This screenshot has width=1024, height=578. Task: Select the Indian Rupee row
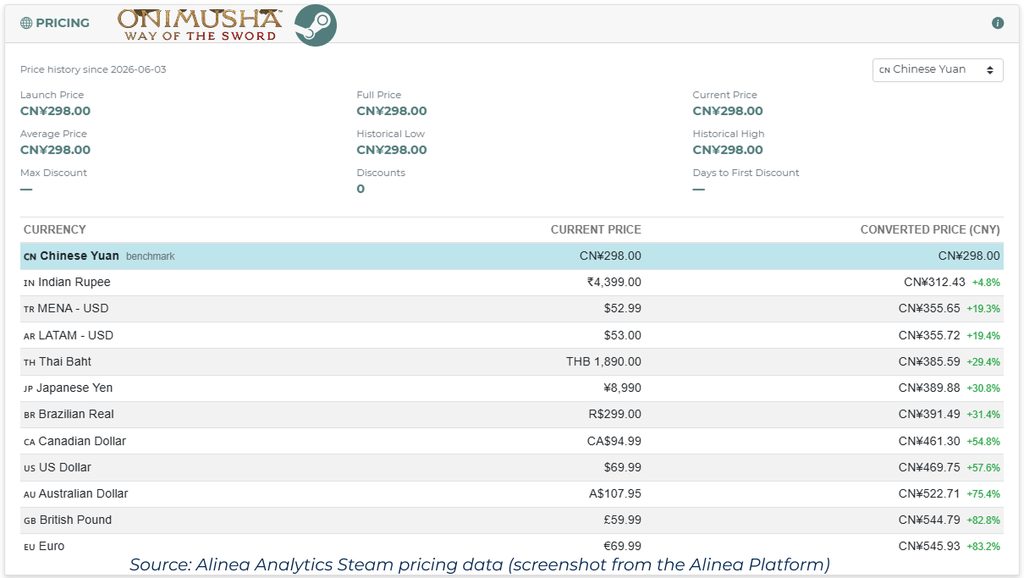pyautogui.click(x=511, y=282)
